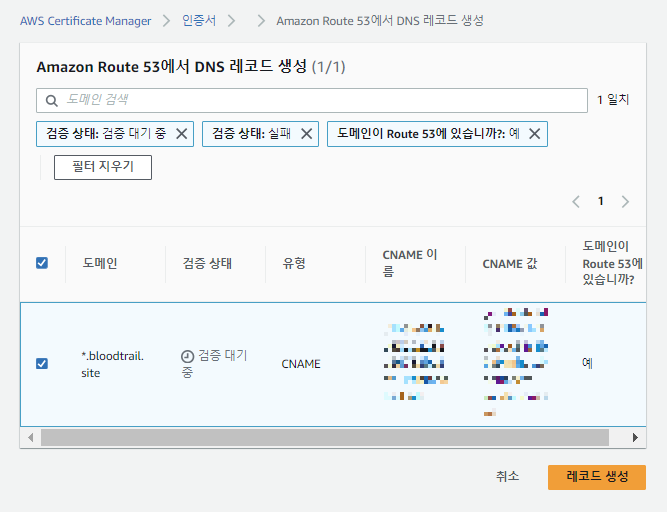Click the horizontal scrollbar thumb
The image size is (667, 512).
[x=325, y=437]
